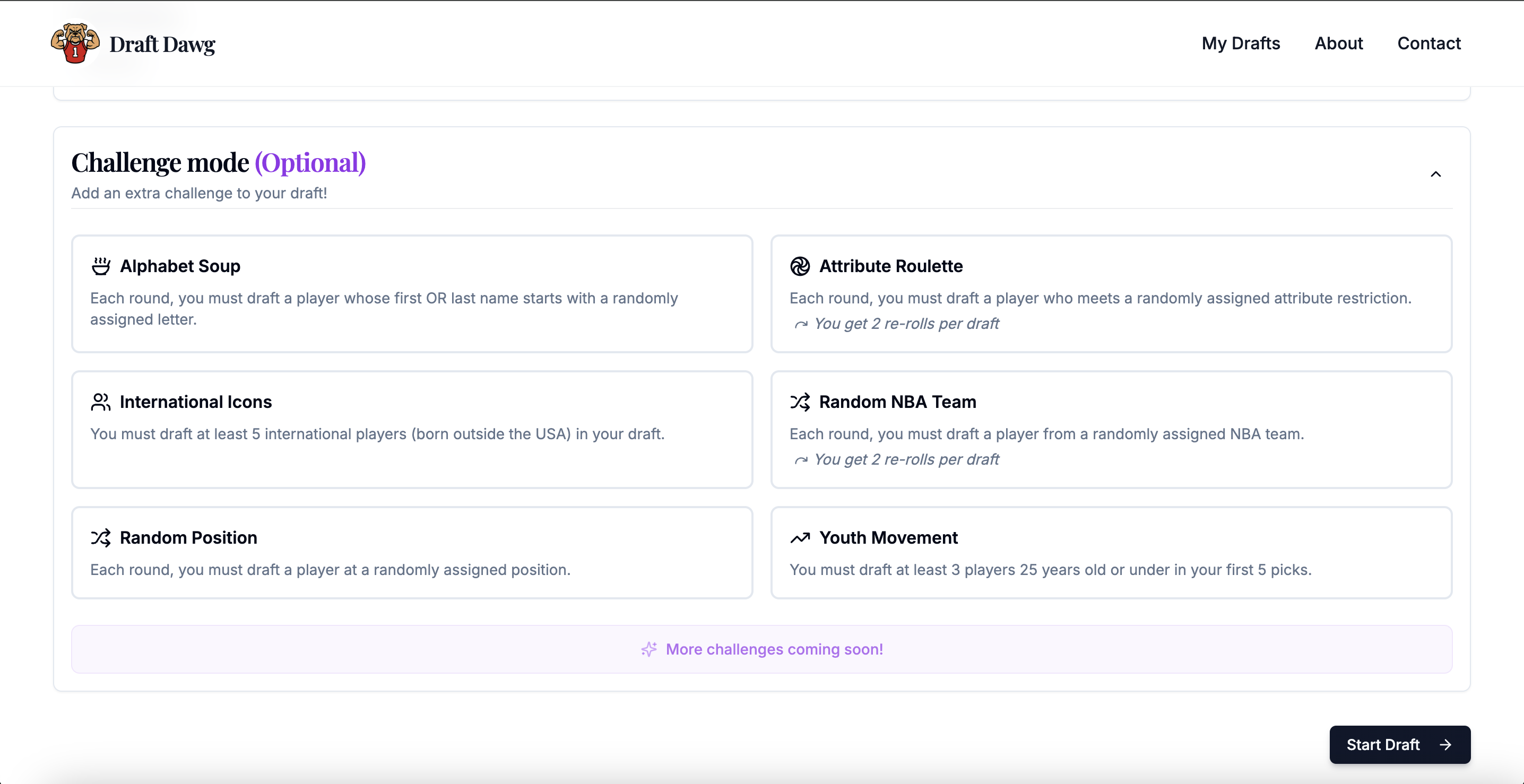Go to the About page

tap(1338, 43)
